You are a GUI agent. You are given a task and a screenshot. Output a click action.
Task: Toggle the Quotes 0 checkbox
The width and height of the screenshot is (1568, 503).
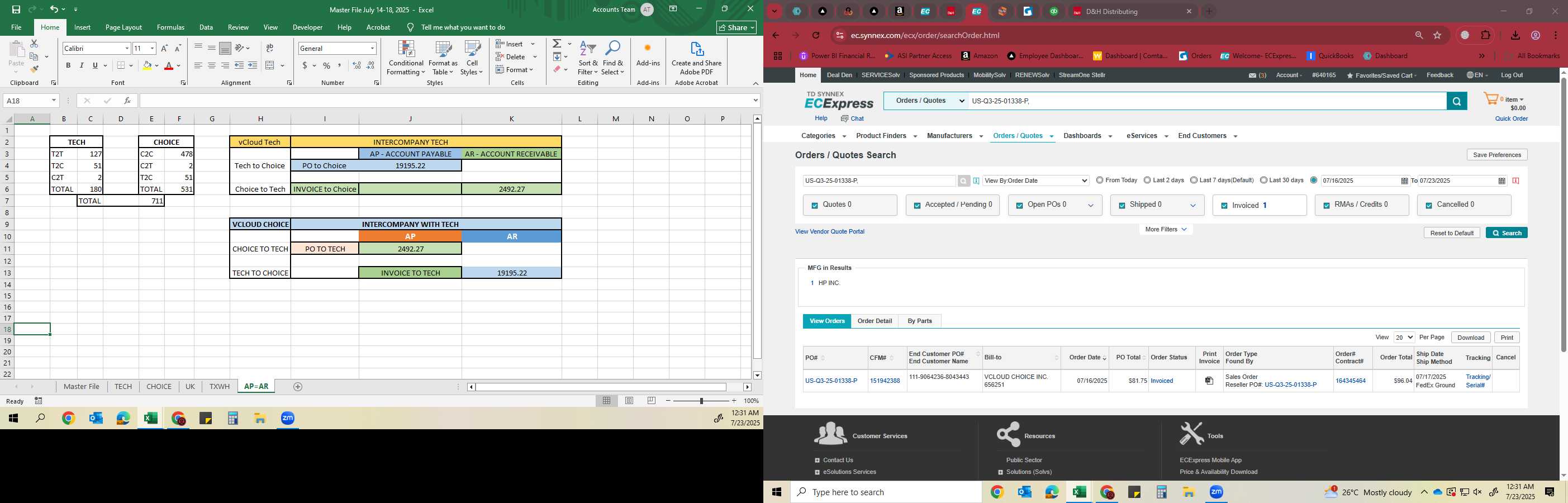pyautogui.click(x=814, y=206)
